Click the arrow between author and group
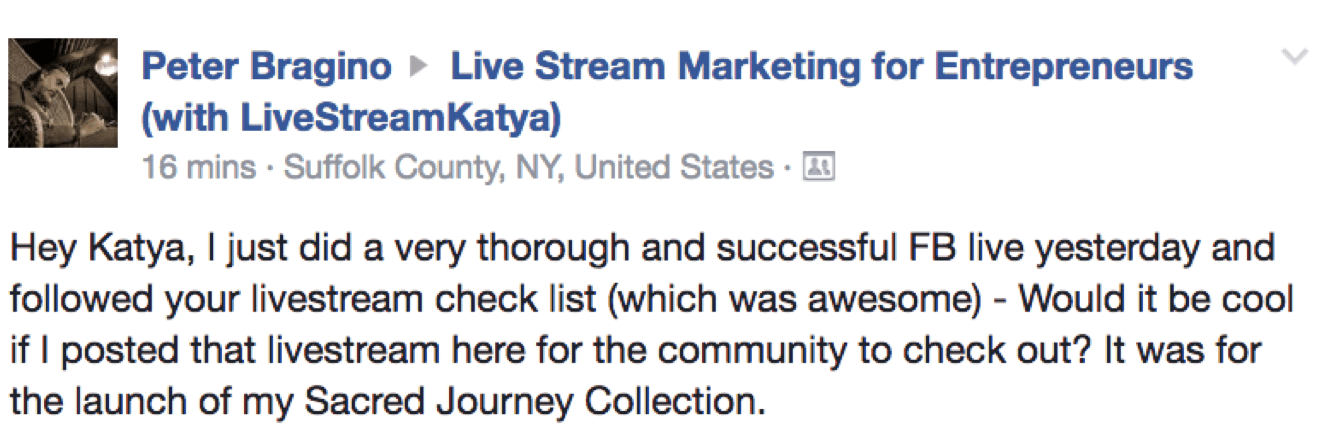This screenshot has width=1332, height=440. coord(420,69)
